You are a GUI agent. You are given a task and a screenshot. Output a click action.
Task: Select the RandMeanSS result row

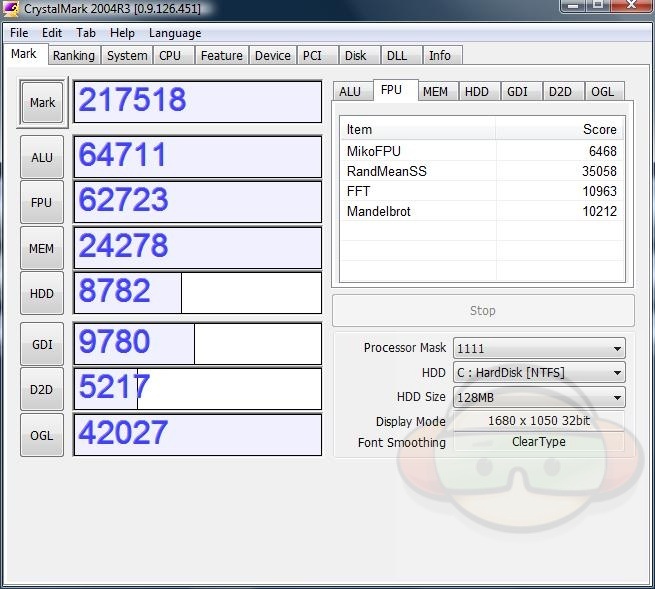pyautogui.click(x=481, y=171)
